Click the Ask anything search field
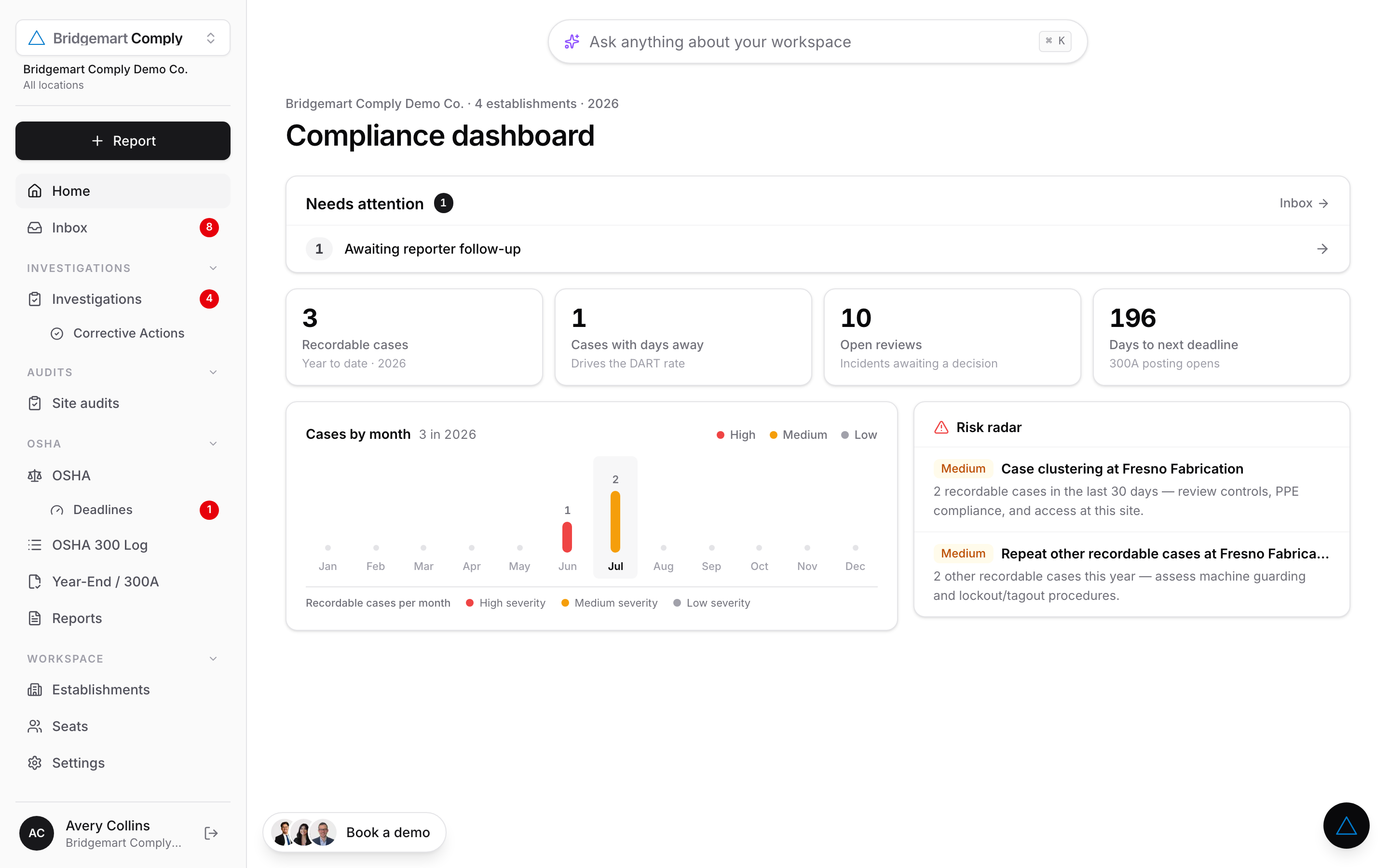 [x=817, y=41]
